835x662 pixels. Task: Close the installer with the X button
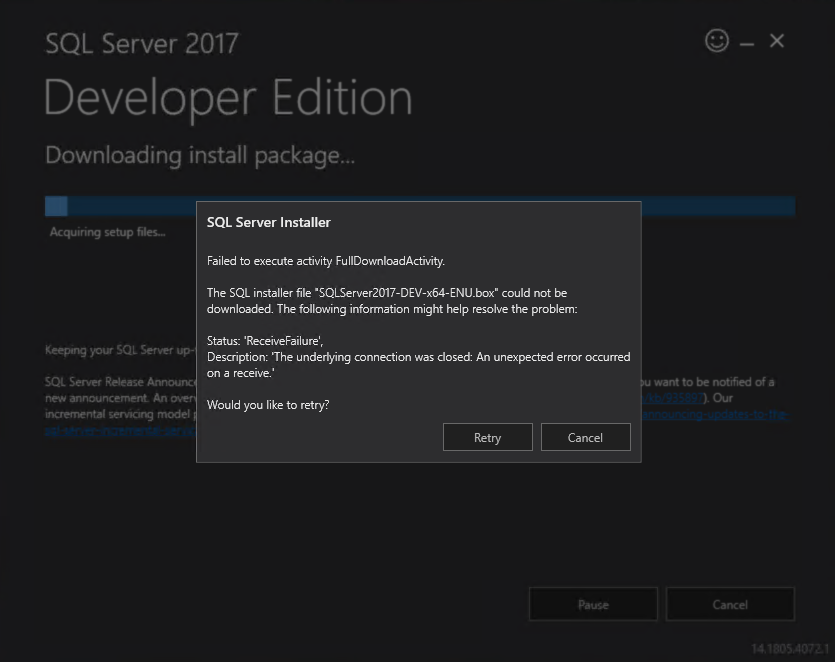click(x=776, y=41)
